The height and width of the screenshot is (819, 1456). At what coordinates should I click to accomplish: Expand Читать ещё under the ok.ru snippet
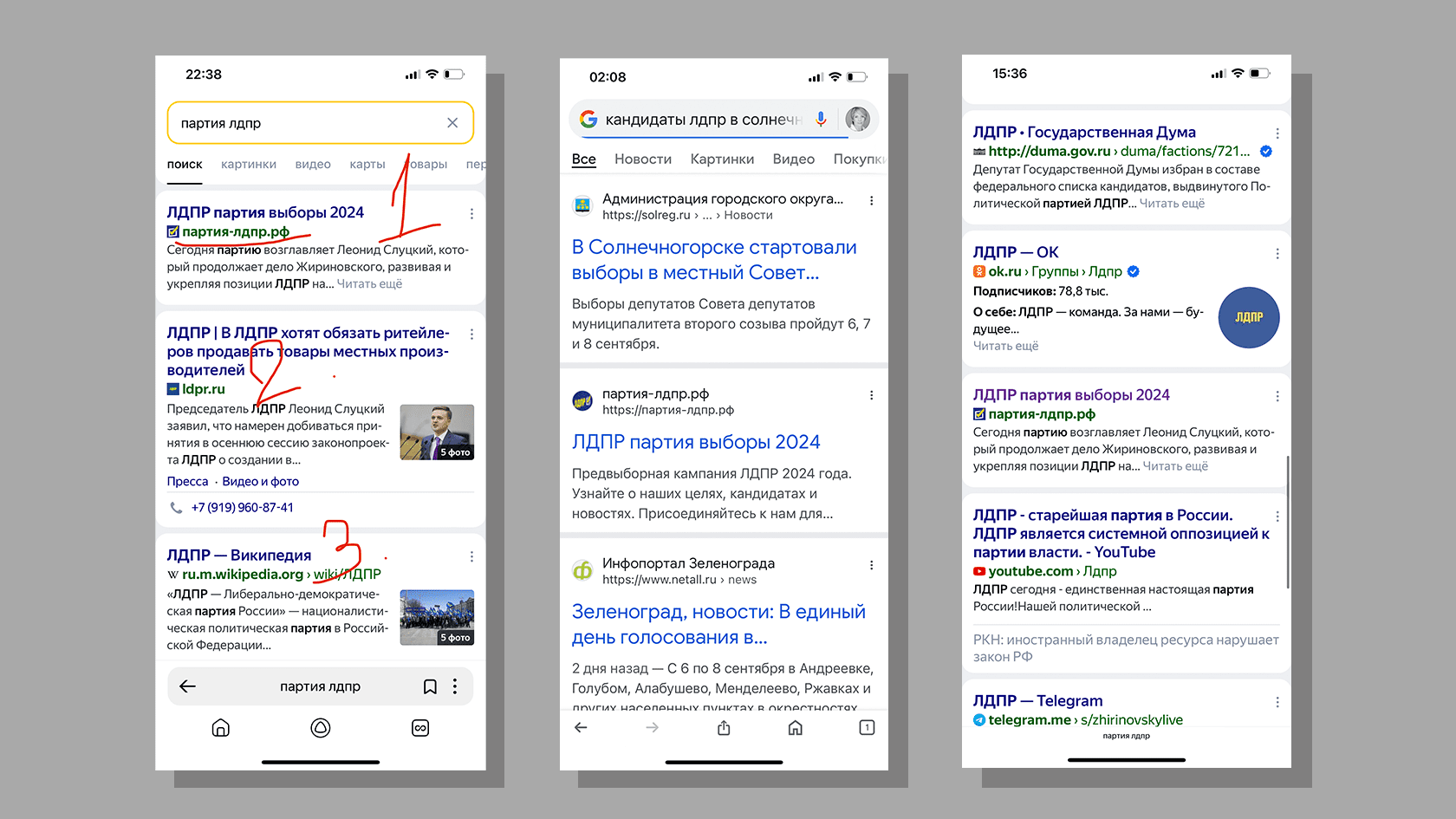click(x=1005, y=346)
